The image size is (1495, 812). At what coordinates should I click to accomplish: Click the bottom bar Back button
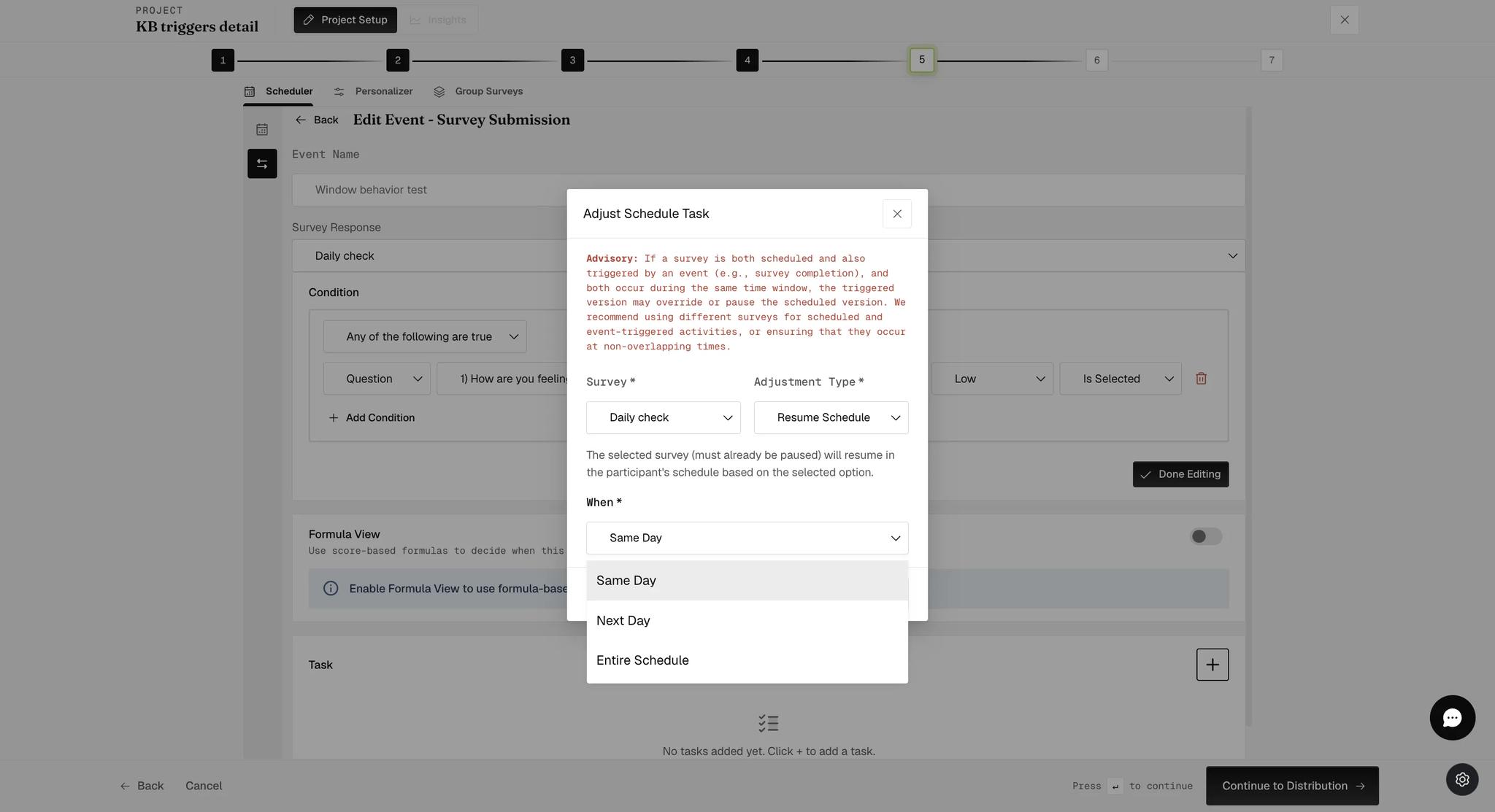coord(142,786)
